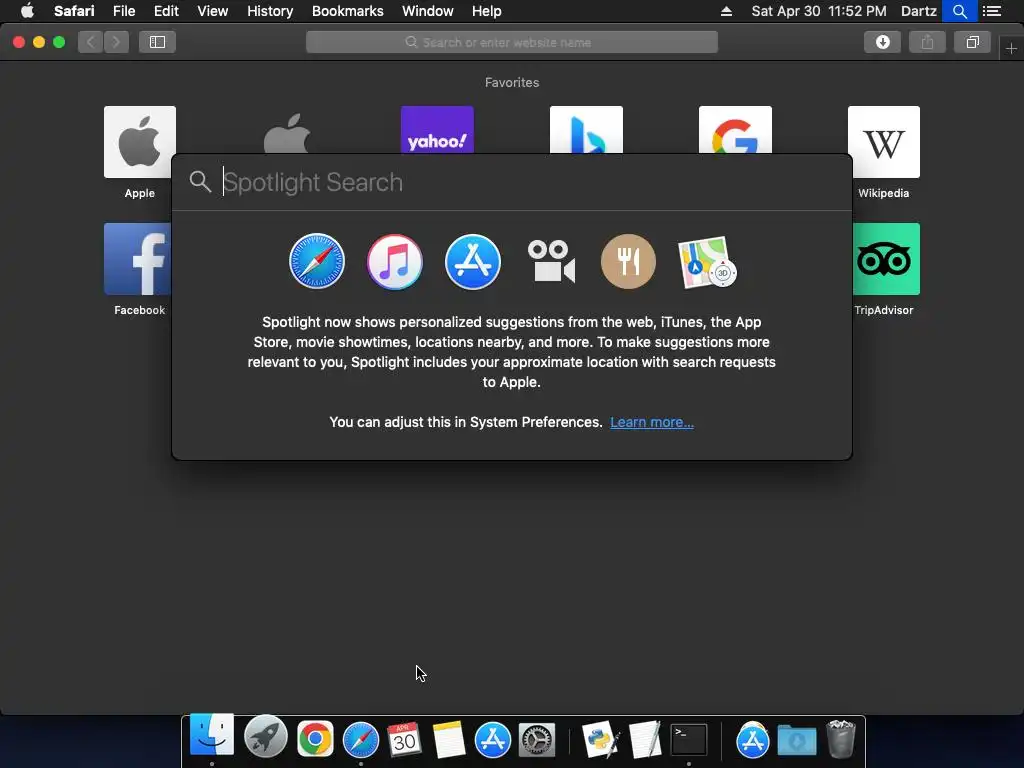Open Launchpad rocket in the Dock

pyautogui.click(x=265, y=737)
